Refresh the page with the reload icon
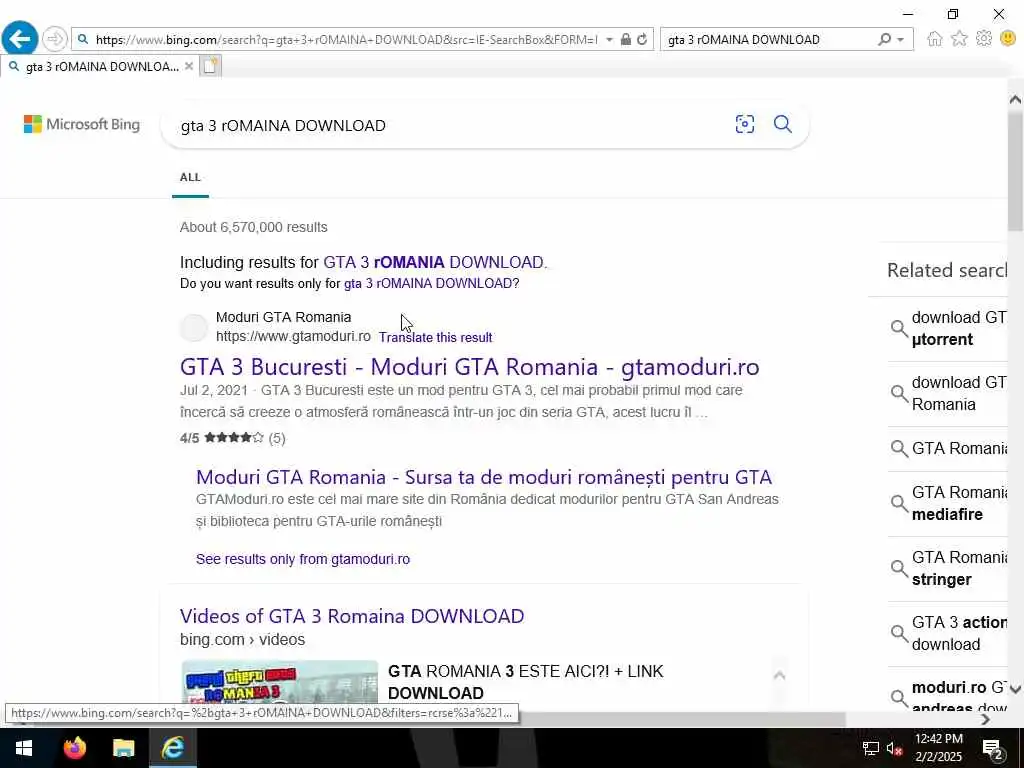Screen dimensions: 1024x768 [x=642, y=39]
